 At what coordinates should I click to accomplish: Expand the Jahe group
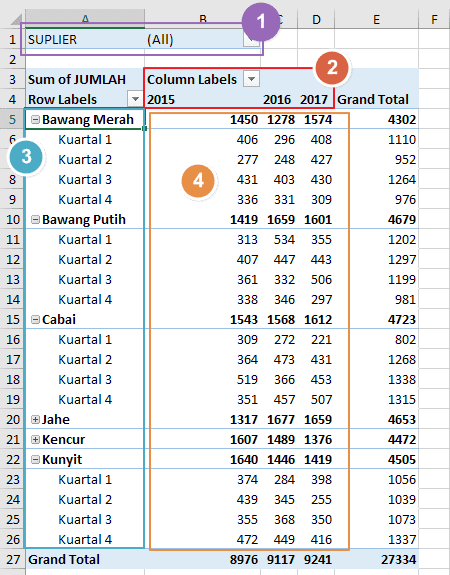35,420
